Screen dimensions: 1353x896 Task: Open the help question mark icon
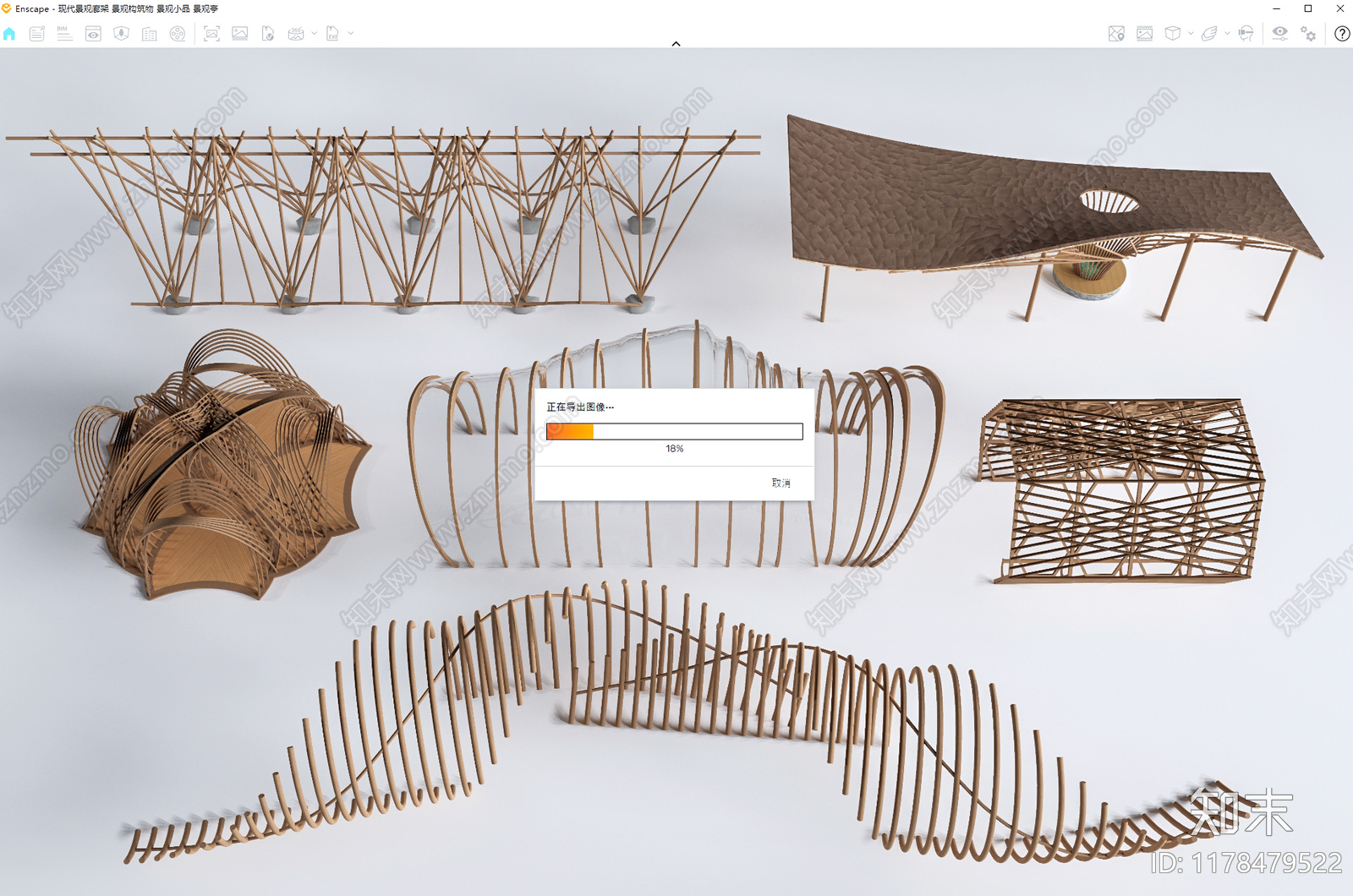tap(1342, 34)
